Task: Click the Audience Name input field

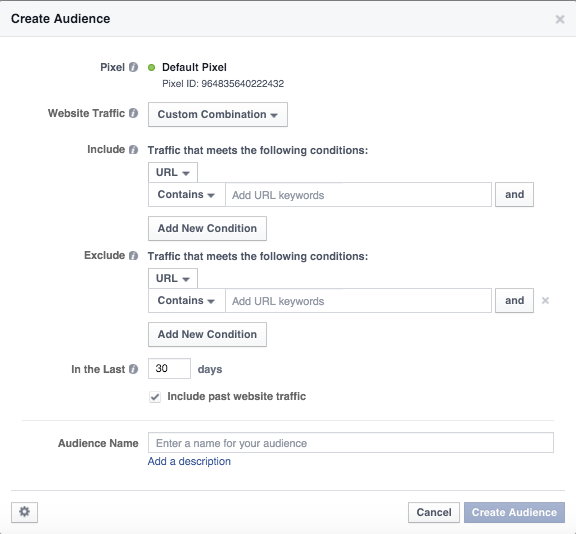Action: tap(351, 443)
